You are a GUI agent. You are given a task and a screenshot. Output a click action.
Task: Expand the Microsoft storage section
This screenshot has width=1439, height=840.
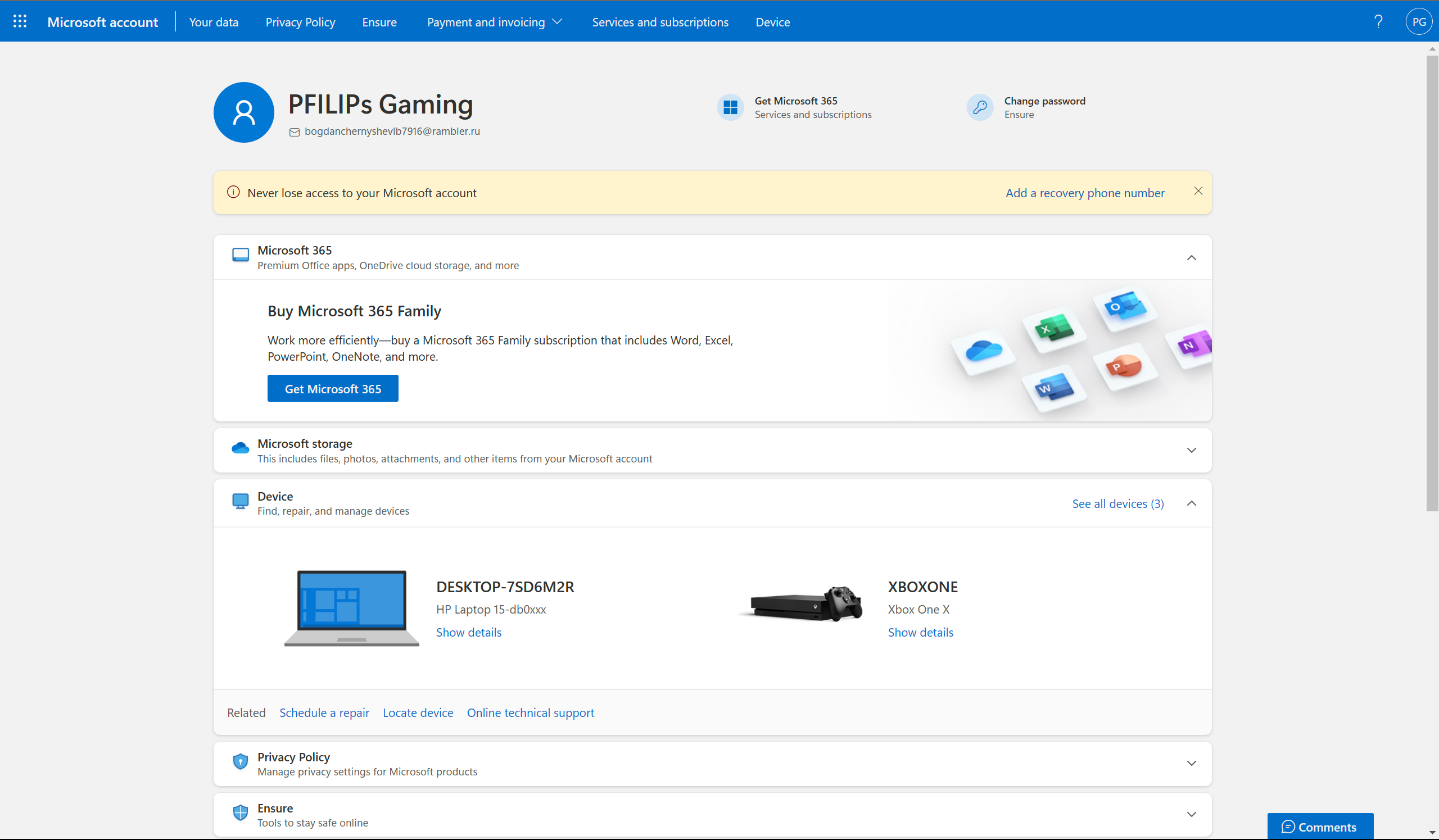(x=1192, y=450)
